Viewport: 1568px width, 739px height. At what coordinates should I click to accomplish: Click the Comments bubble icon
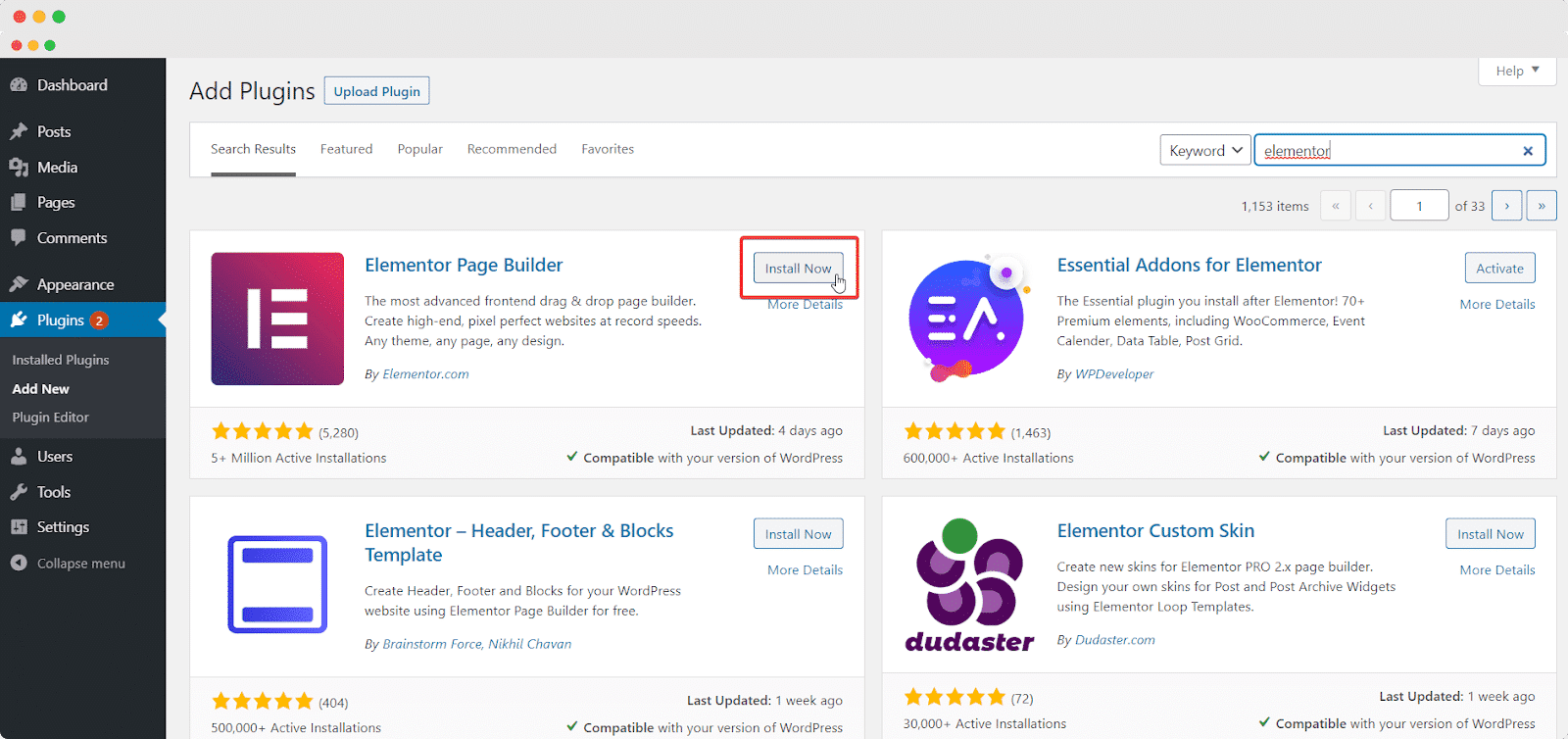19,238
